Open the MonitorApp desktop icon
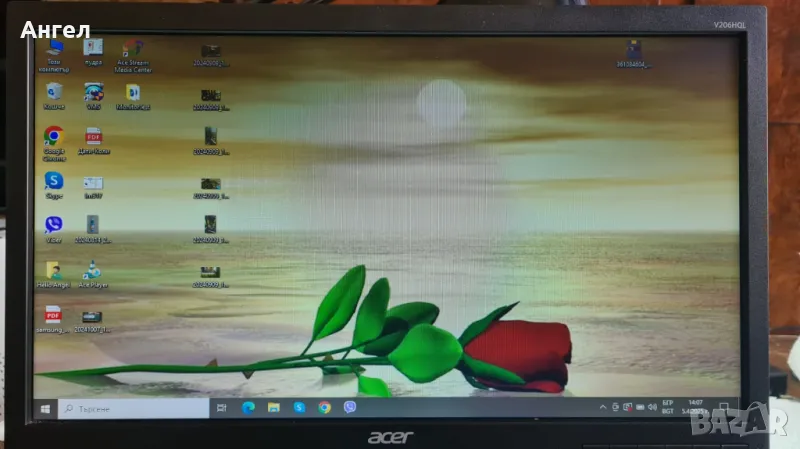Screen dimensions: 800x449 coord(133,96)
